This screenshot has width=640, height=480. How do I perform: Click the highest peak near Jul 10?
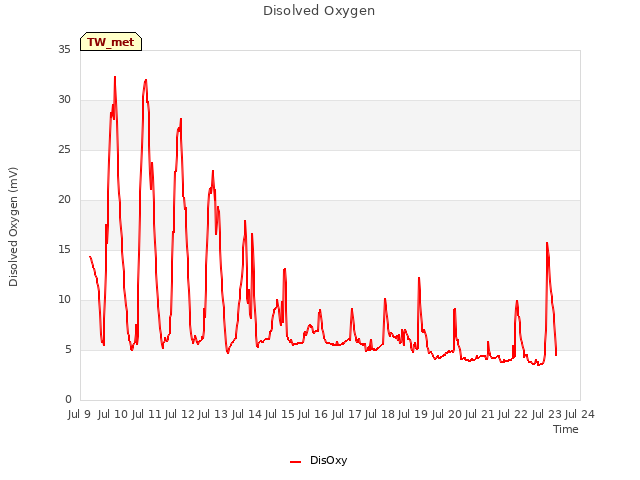(x=115, y=77)
